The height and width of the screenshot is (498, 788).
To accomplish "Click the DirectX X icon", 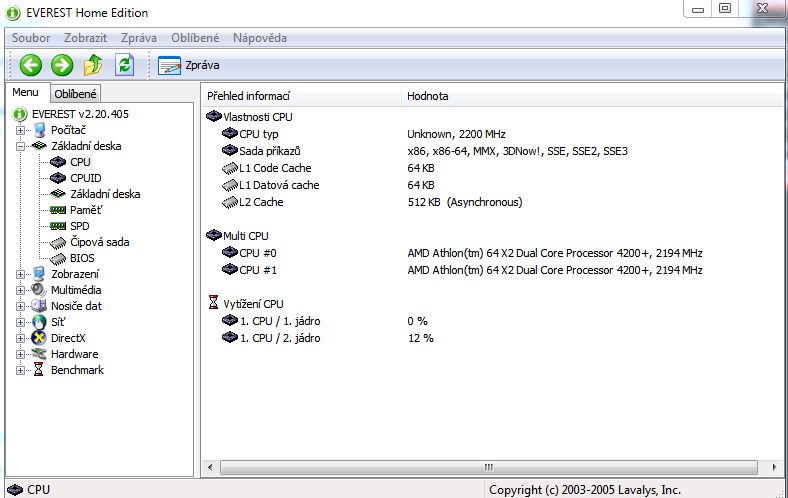I will point(39,338).
